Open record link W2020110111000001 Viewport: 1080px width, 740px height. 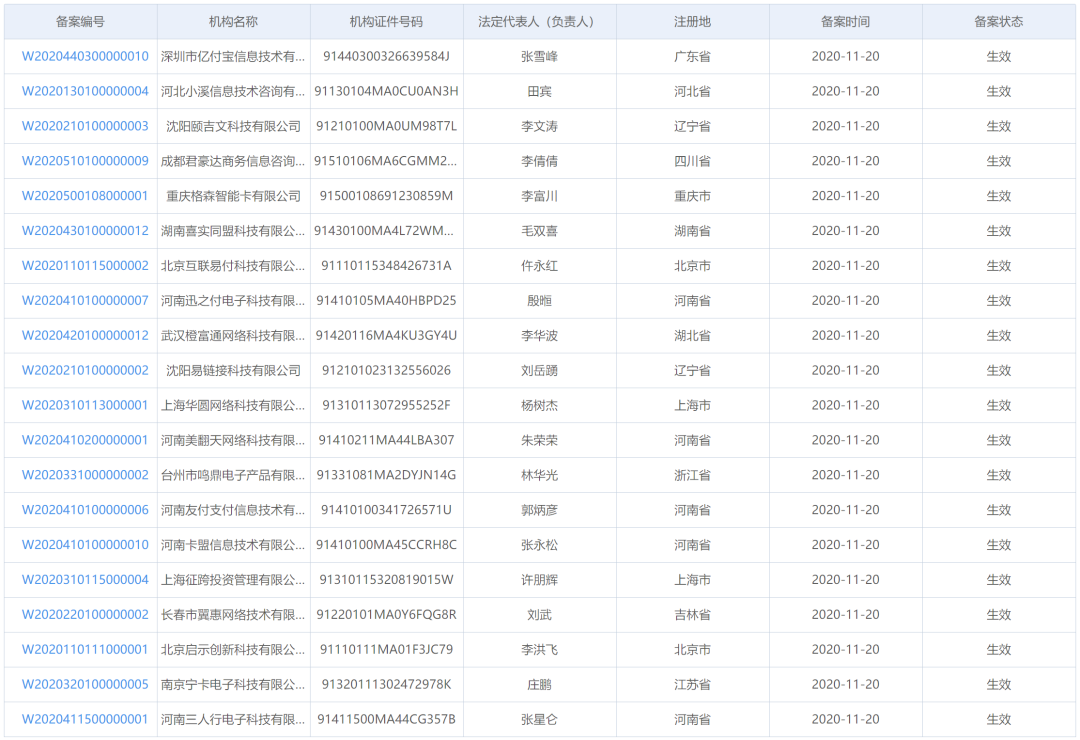click(85, 649)
